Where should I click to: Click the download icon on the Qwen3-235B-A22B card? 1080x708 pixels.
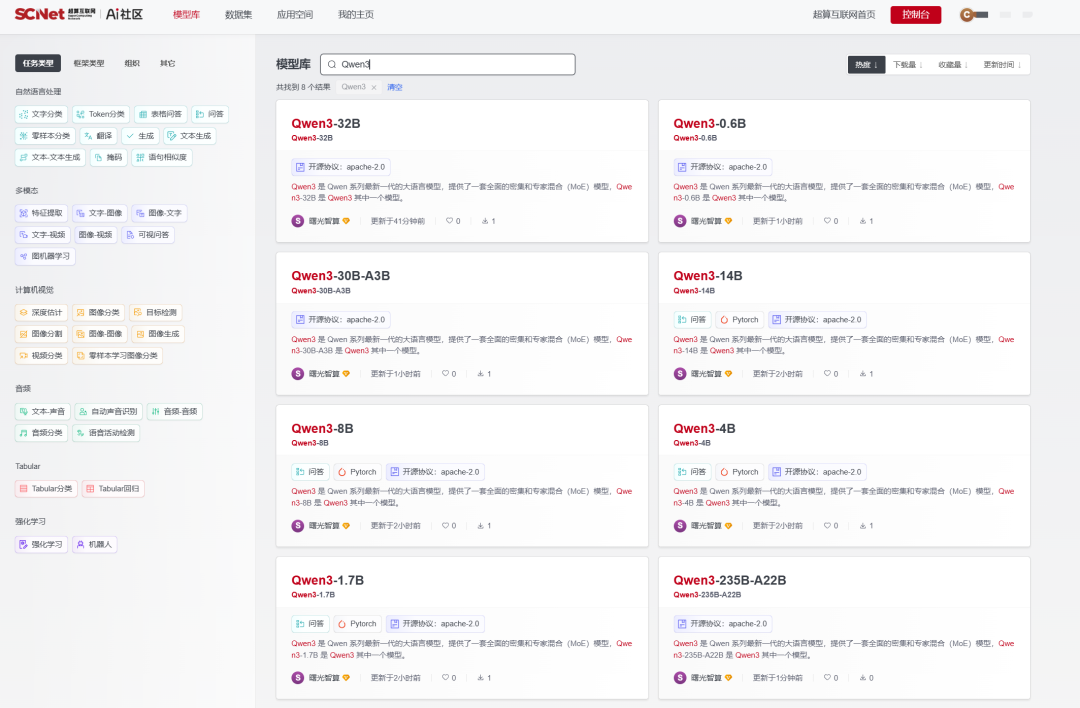tap(862, 678)
